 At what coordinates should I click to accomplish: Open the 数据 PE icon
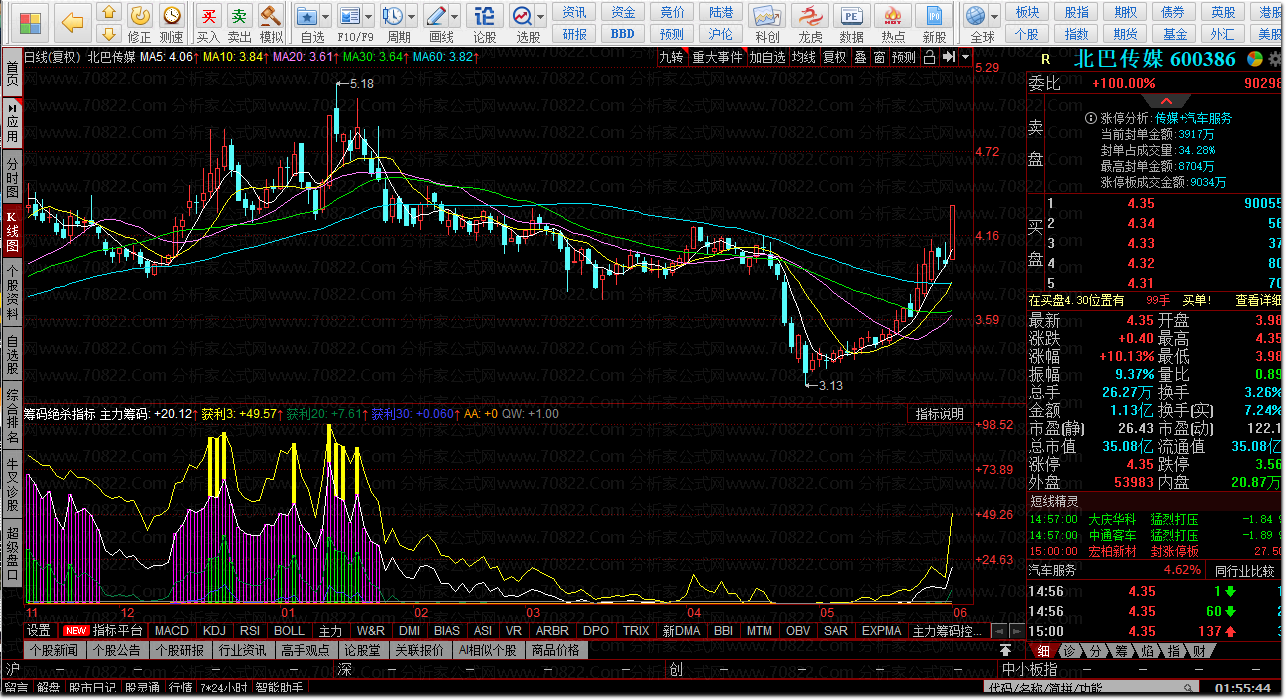point(852,16)
